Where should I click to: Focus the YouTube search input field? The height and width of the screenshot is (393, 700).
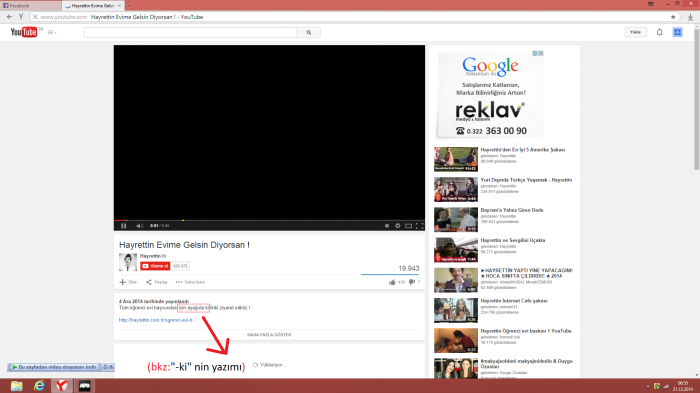point(190,32)
